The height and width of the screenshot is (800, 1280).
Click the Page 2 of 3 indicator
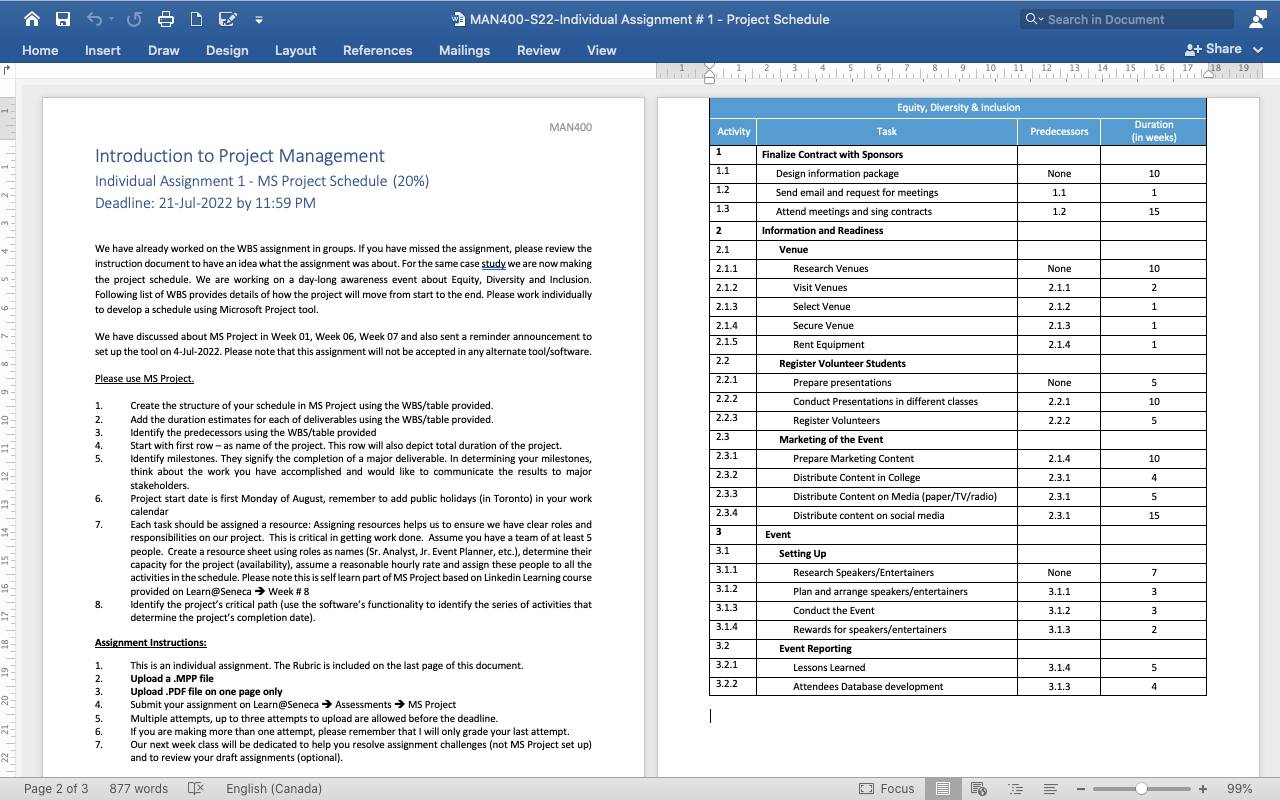[x=56, y=788]
